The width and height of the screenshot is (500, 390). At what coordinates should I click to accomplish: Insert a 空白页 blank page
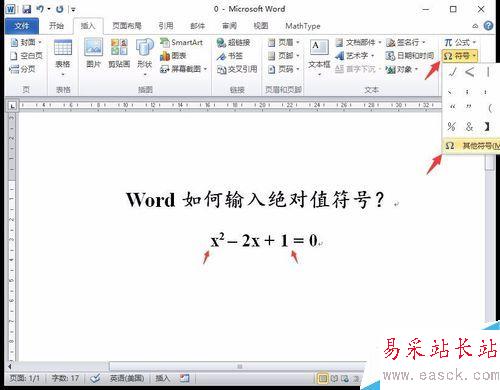[x=26, y=56]
